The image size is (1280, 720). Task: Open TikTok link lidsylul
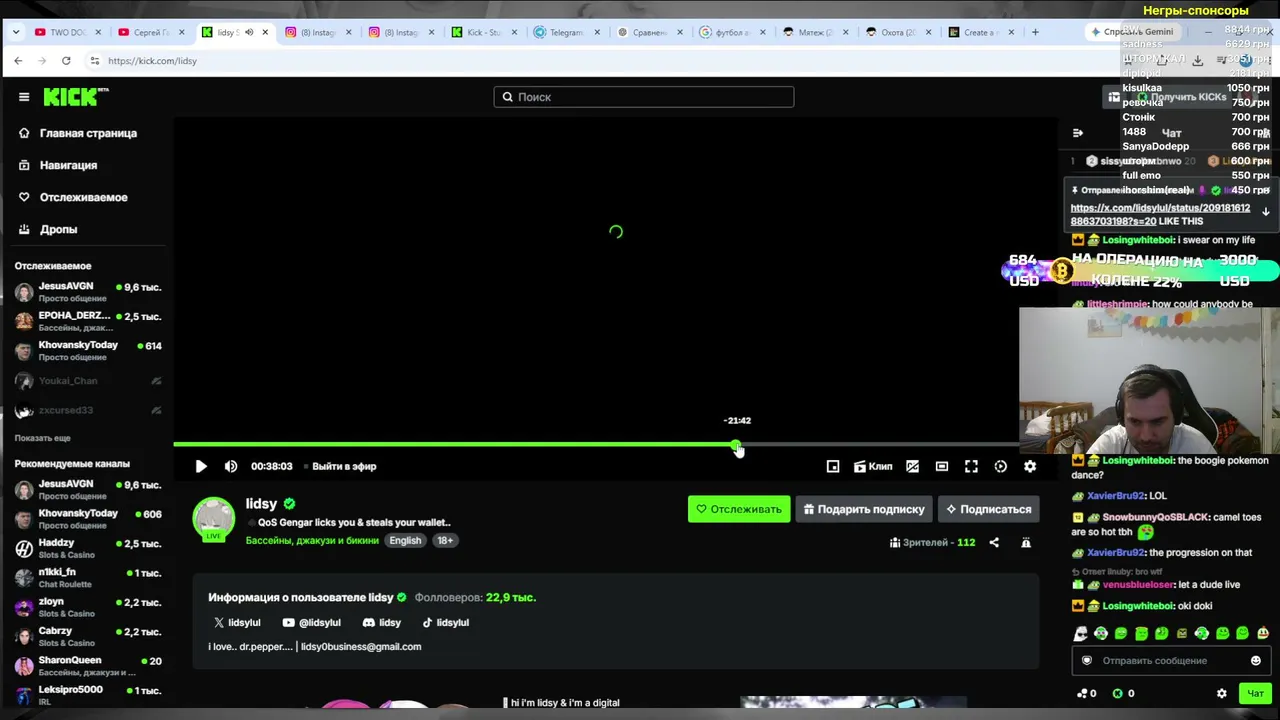coord(446,622)
